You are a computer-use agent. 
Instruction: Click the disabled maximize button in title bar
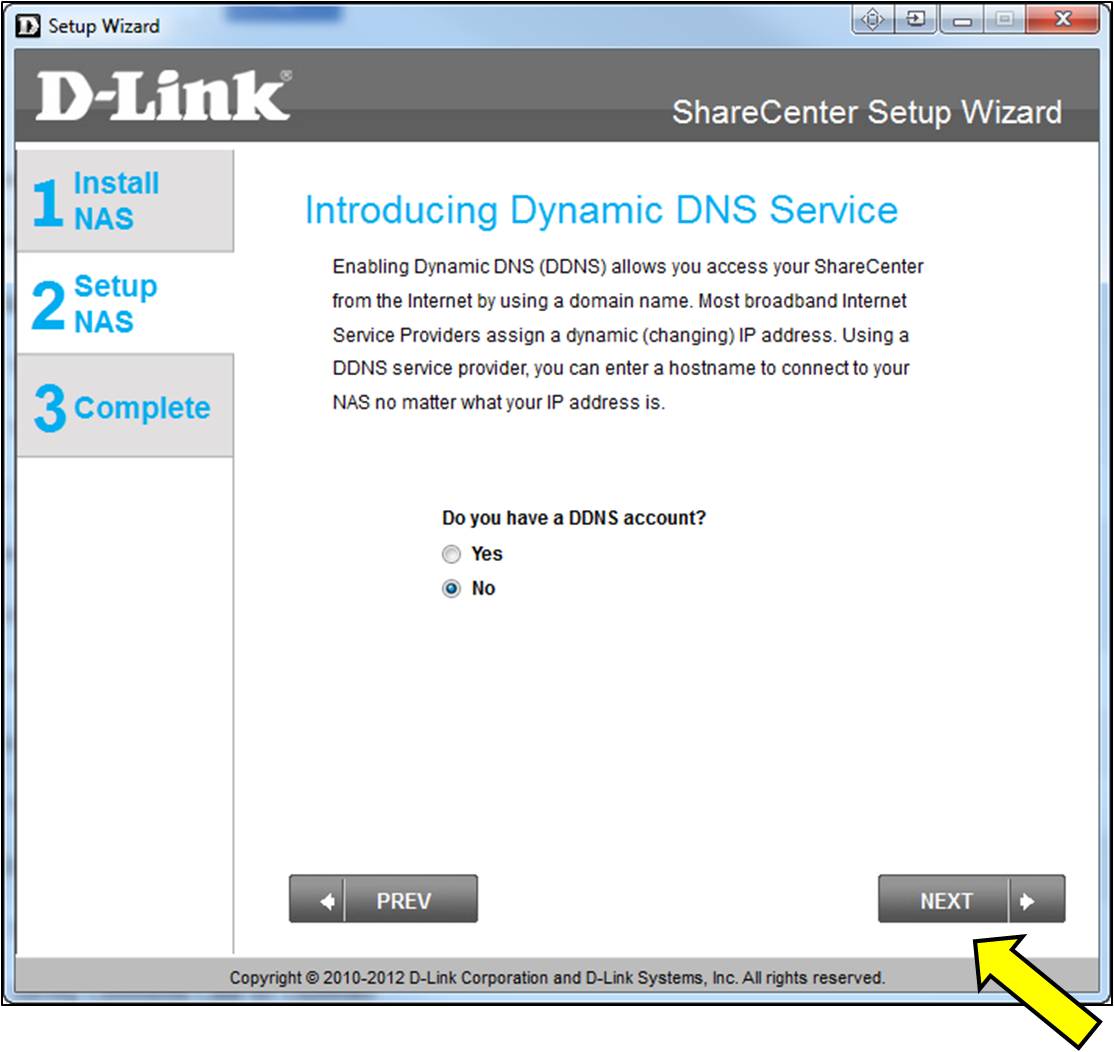point(1004,20)
